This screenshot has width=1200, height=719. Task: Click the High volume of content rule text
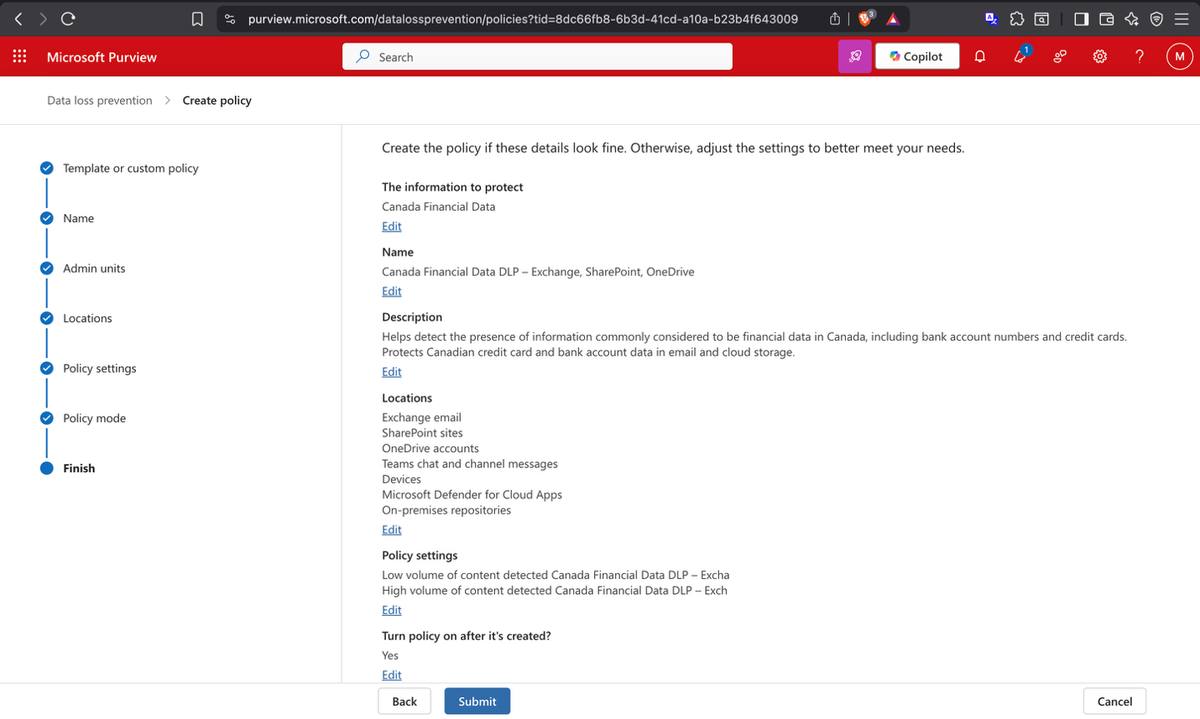point(554,590)
